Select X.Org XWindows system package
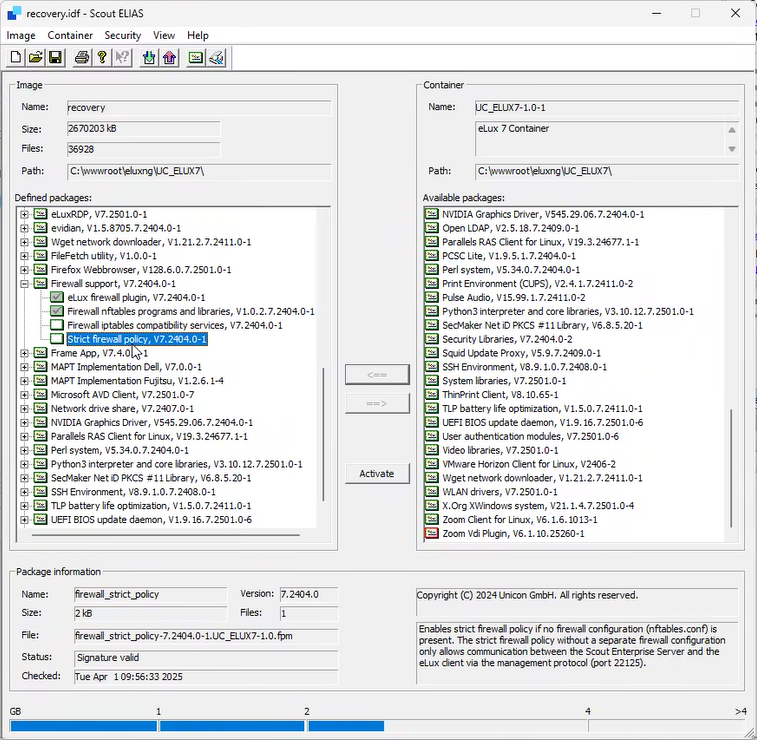Screen dimensions: 757x740 (538, 505)
